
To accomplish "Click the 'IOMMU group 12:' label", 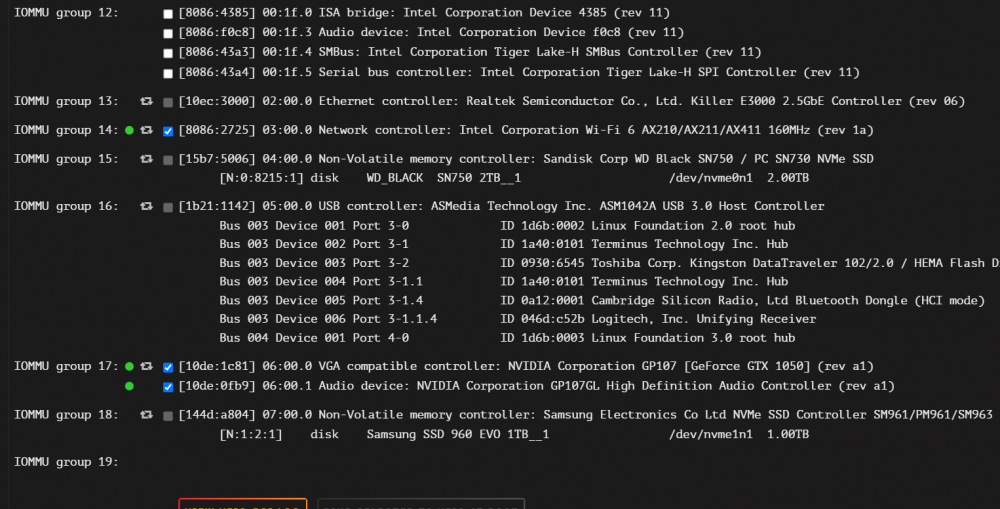I will [x=66, y=13].
